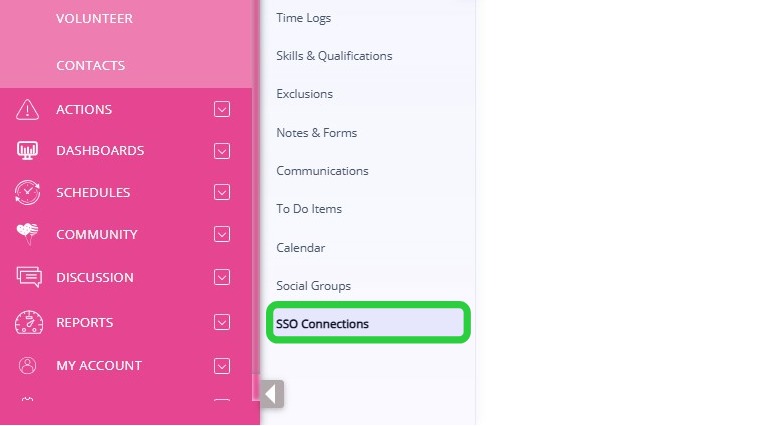
Task: Expand the Schedules menu chevron
Action: tap(222, 193)
